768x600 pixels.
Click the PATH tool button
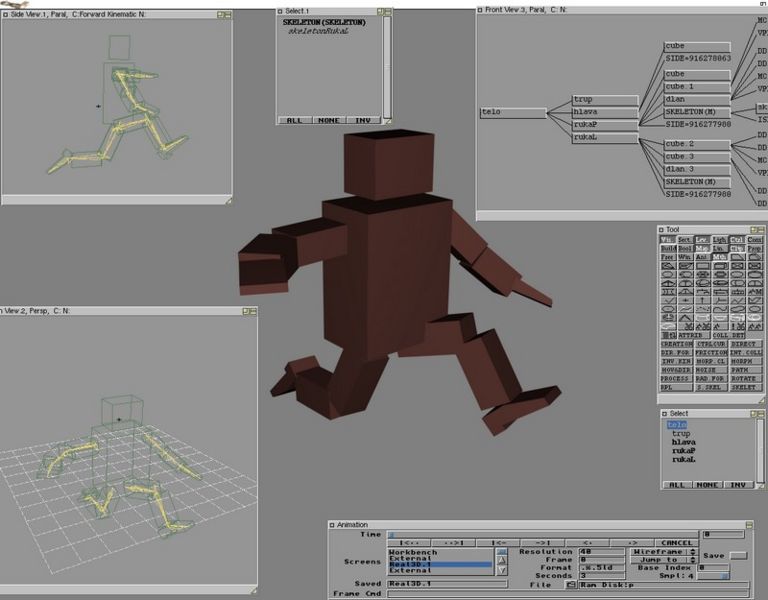pyautogui.click(x=745, y=369)
